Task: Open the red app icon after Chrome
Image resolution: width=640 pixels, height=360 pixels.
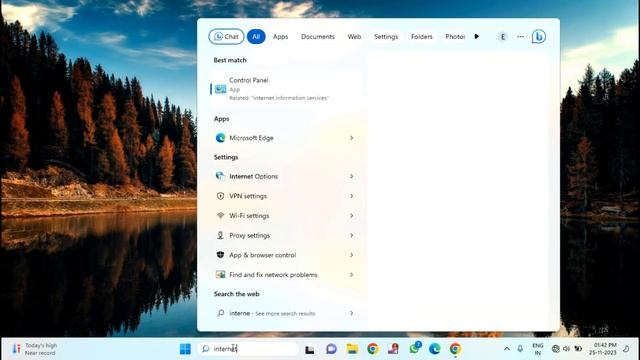Action: coord(393,349)
